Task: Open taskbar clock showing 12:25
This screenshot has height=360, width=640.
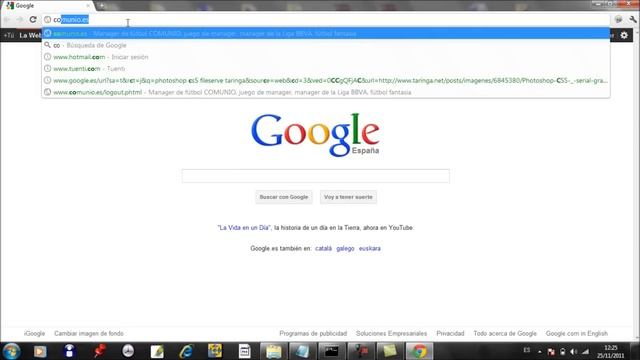Action: [x=611, y=352]
